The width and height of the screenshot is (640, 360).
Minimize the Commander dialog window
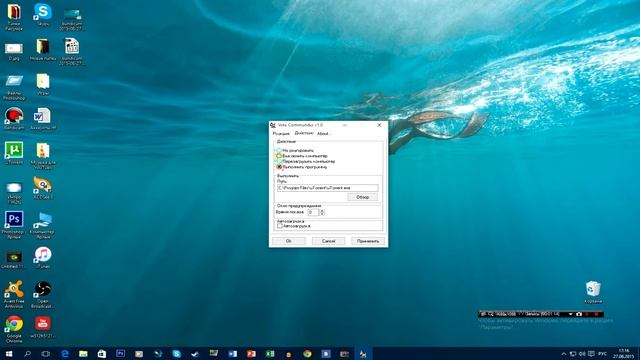pos(345,125)
